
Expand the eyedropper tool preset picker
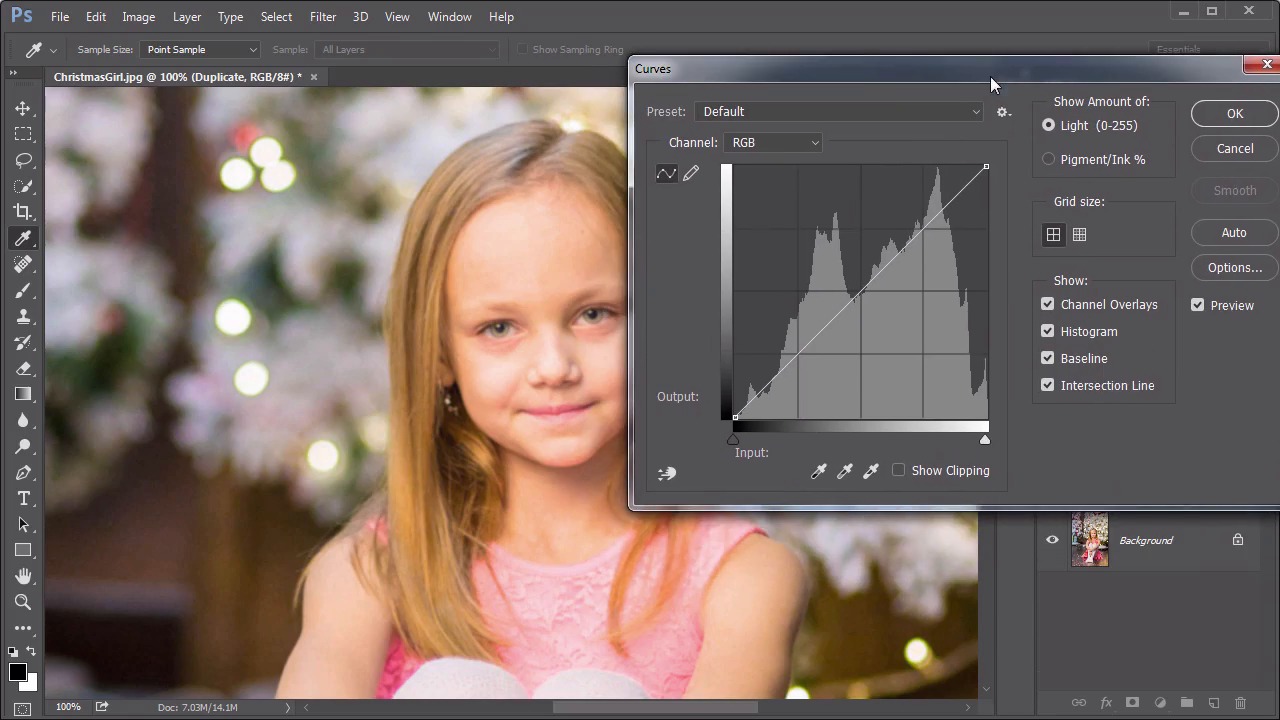click(53, 50)
